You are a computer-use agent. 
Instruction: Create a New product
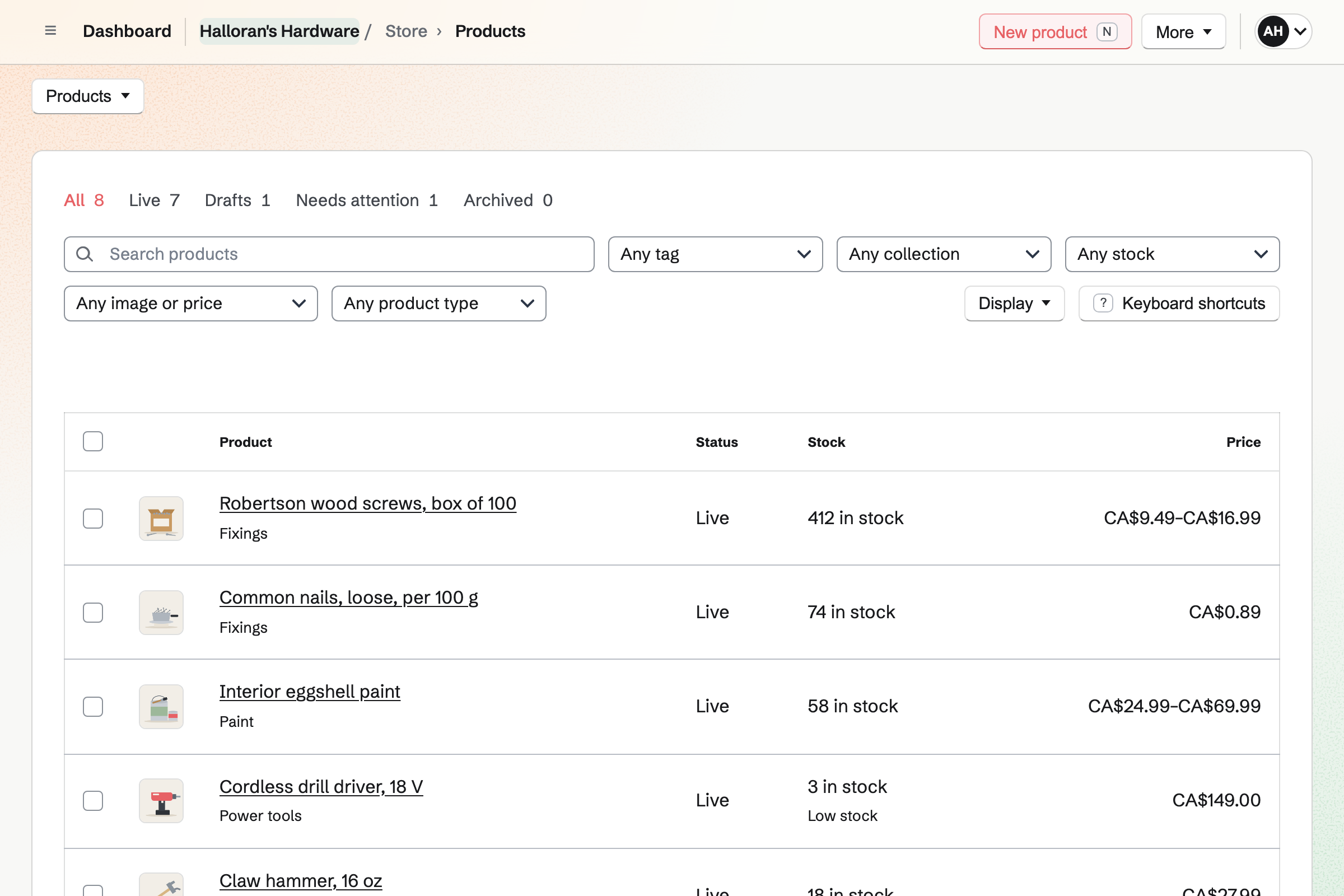(x=1055, y=31)
